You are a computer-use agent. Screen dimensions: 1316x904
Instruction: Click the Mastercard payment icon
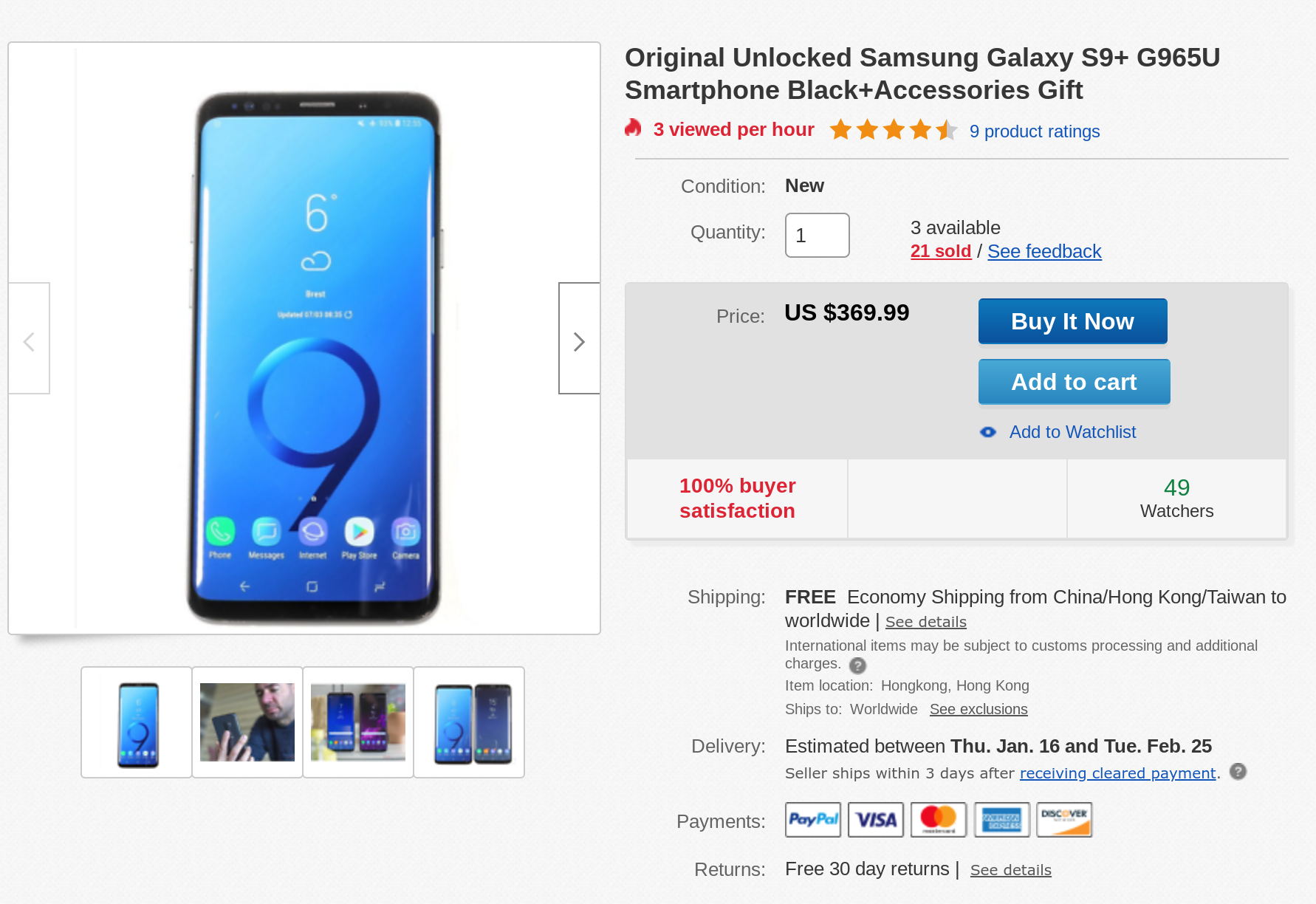point(939,819)
